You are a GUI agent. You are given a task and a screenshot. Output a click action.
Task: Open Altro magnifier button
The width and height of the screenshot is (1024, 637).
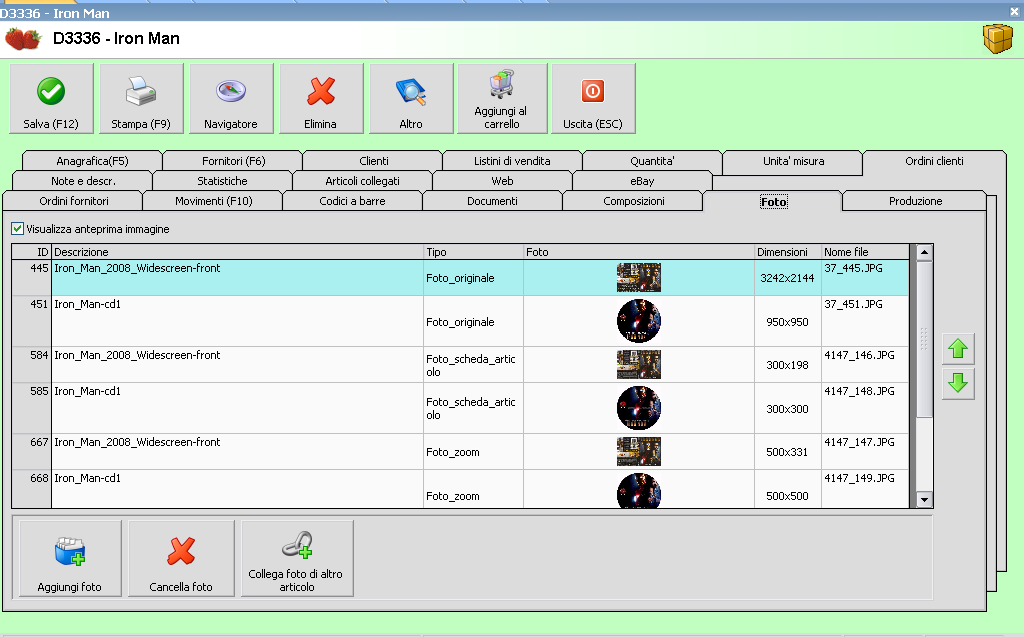click(x=411, y=99)
